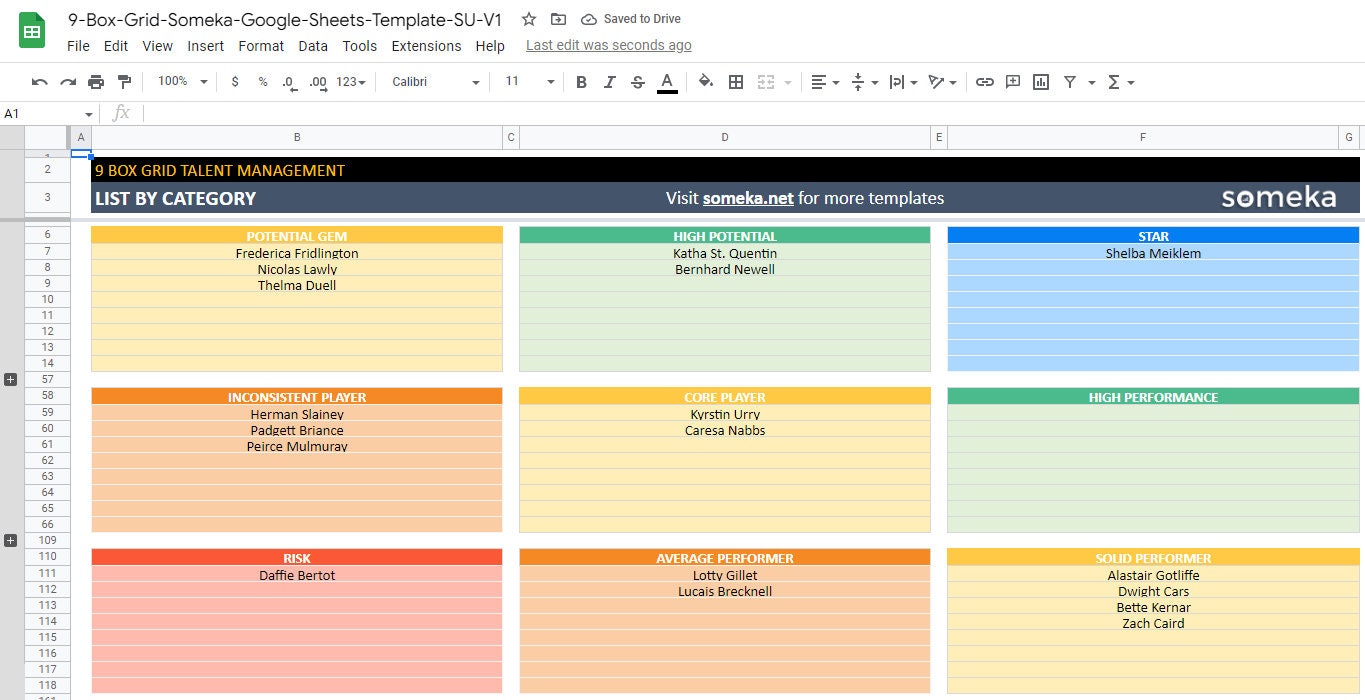Open the zoom level dropdown

coord(180,81)
